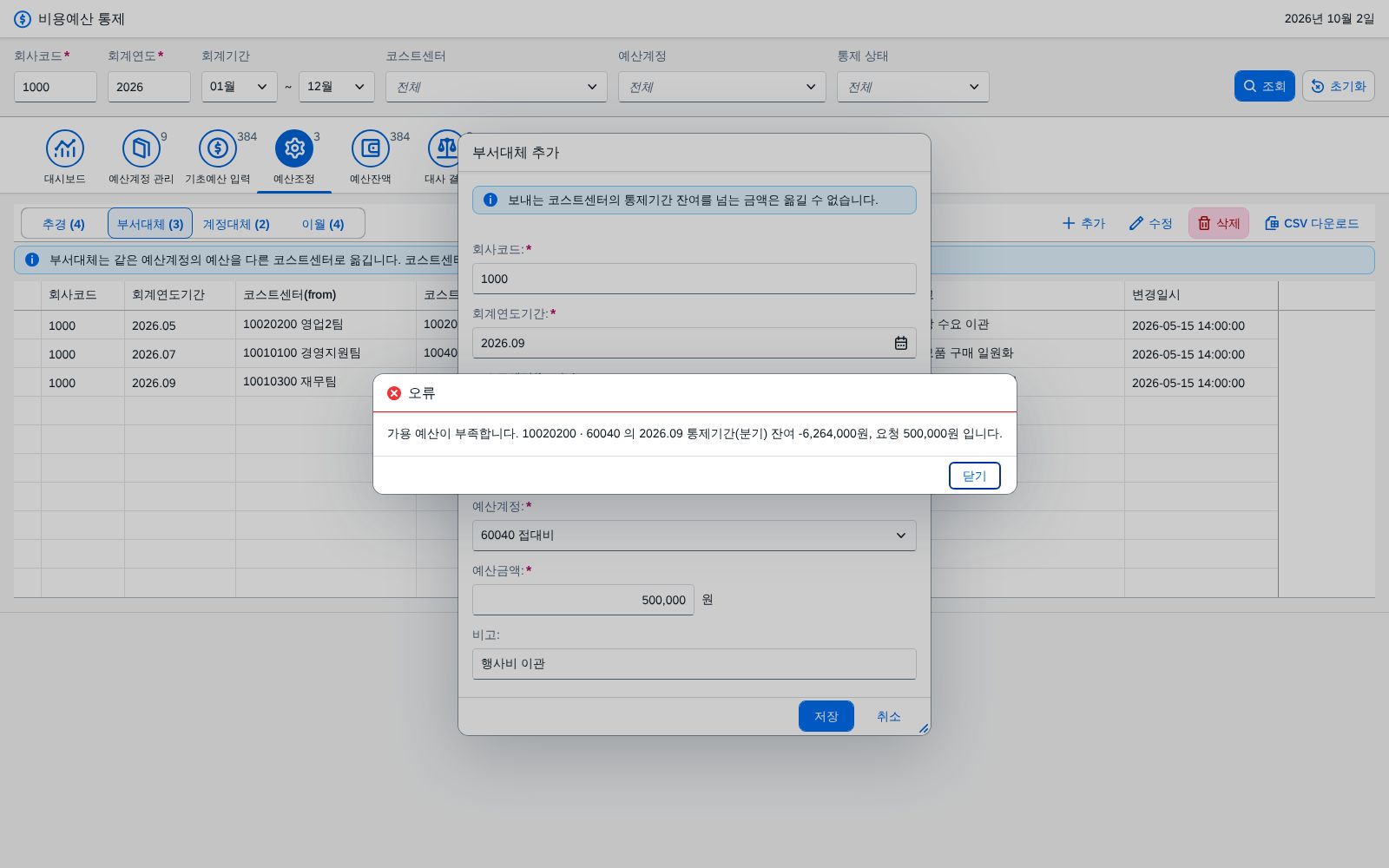
Task: Open the 기초예산 입력 icon
Action: pyautogui.click(x=218, y=149)
